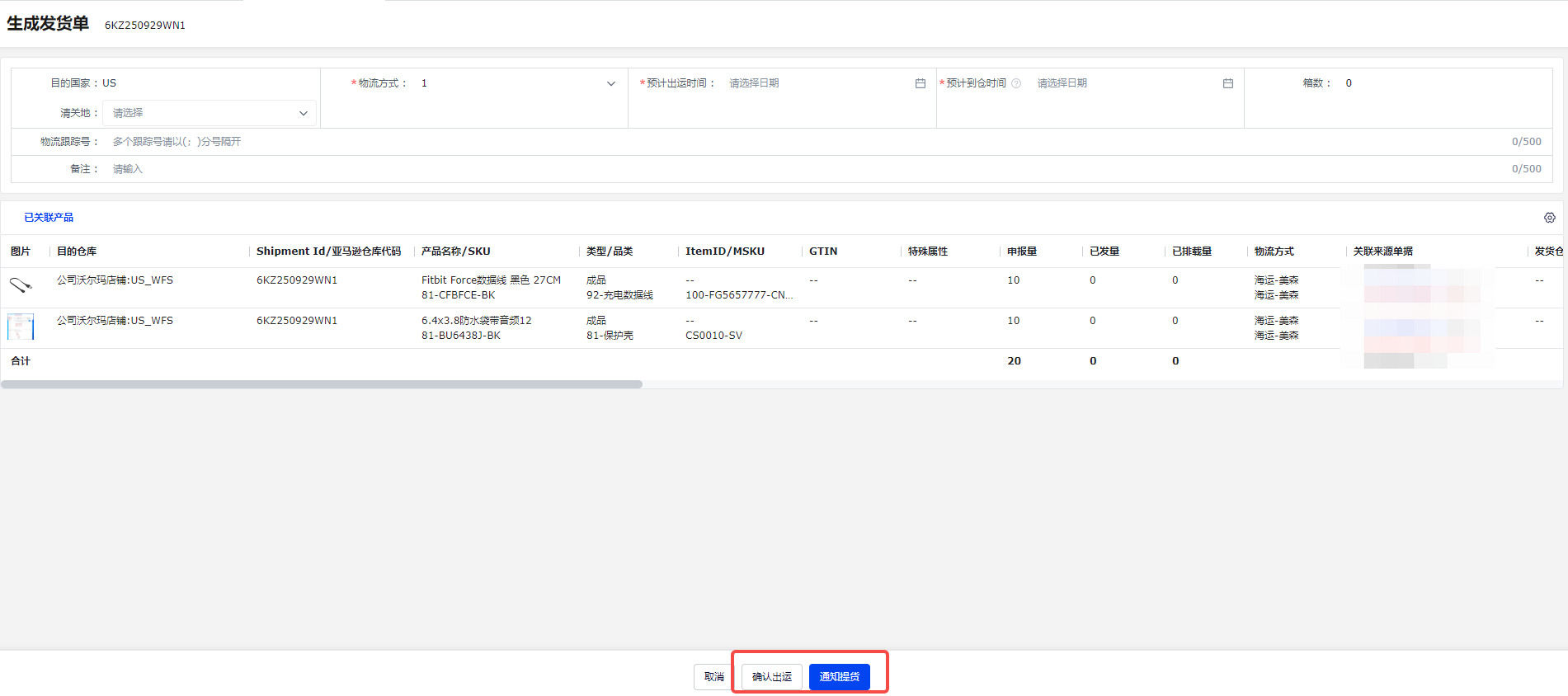
Task: Show help for 预计到仓时间
Action: pos(1016,83)
